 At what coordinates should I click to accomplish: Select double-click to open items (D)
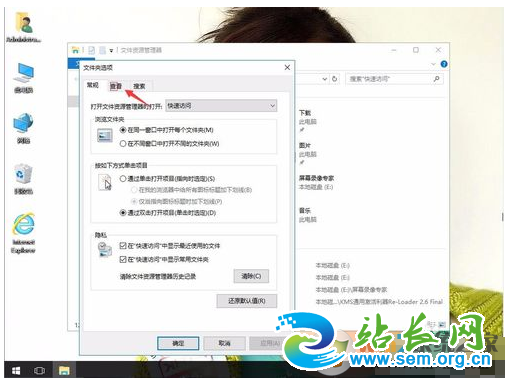click(168, 213)
